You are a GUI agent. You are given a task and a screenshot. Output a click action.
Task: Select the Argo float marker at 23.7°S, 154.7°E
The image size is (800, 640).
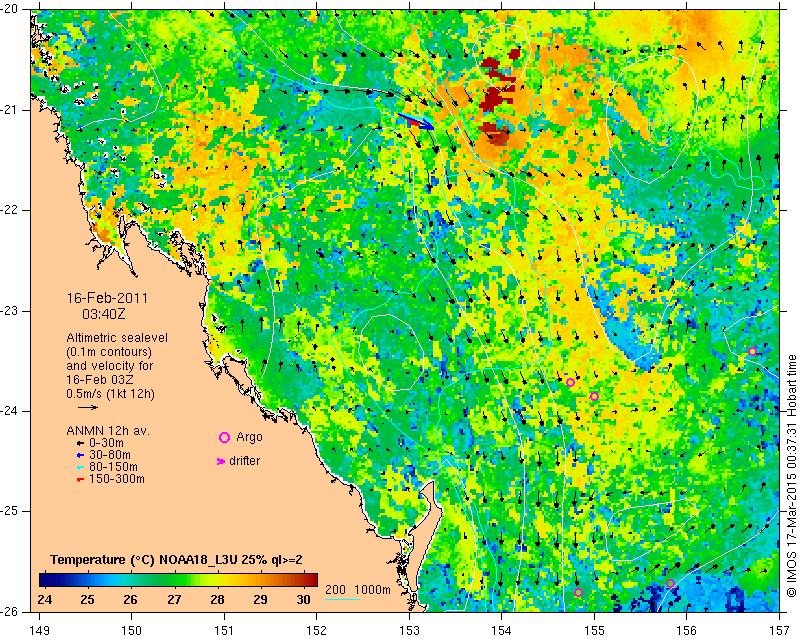coord(570,383)
